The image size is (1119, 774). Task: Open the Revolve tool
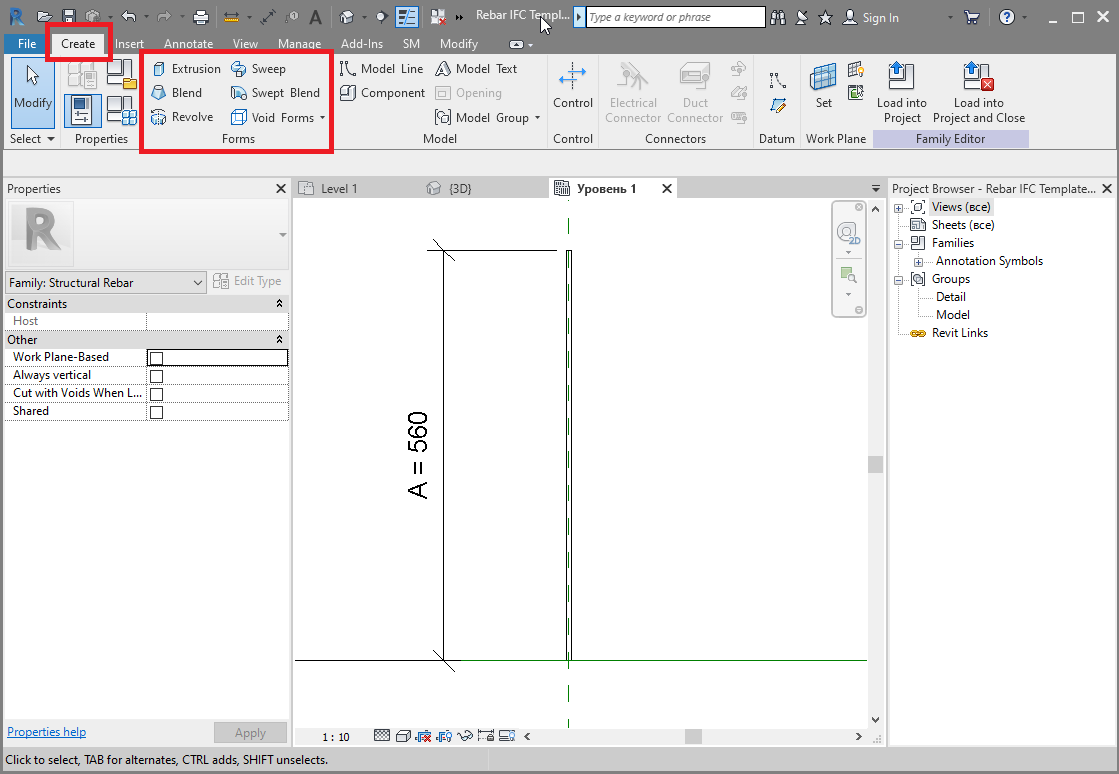tap(190, 116)
